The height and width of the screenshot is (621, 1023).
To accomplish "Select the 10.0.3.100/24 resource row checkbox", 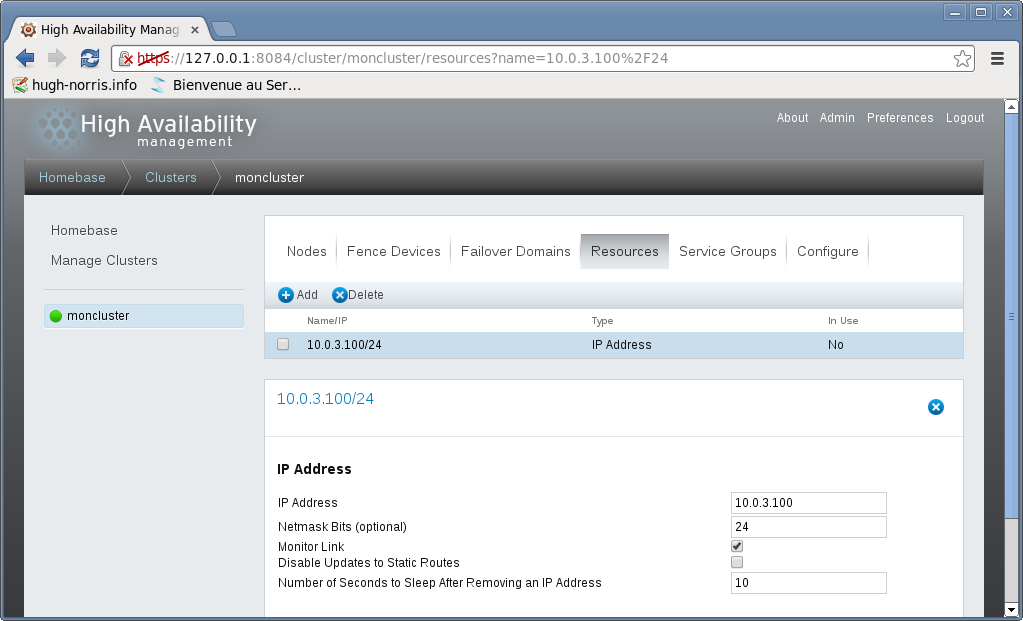I will coord(283,344).
